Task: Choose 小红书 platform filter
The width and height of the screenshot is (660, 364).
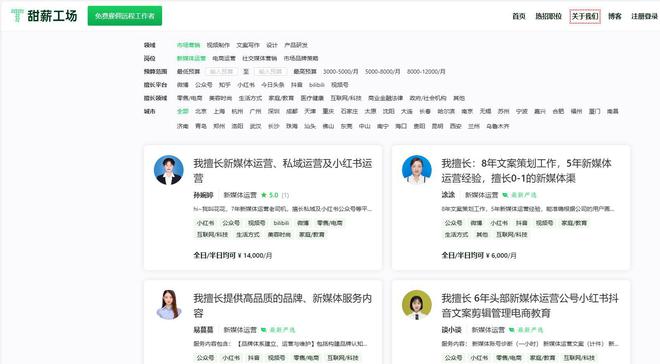Action: (x=246, y=85)
